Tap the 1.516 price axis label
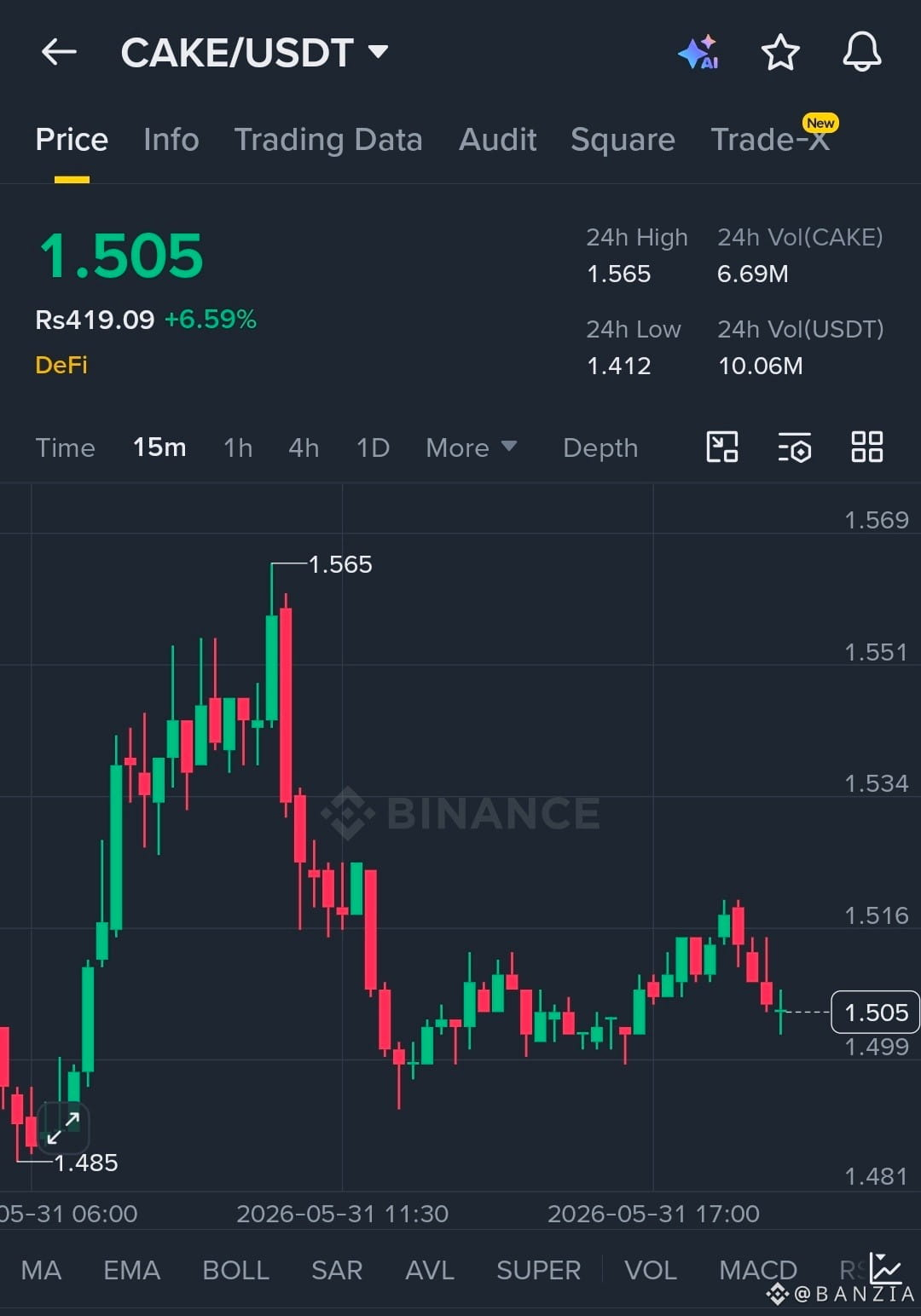Screen dimensions: 921x1316 point(877,915)
